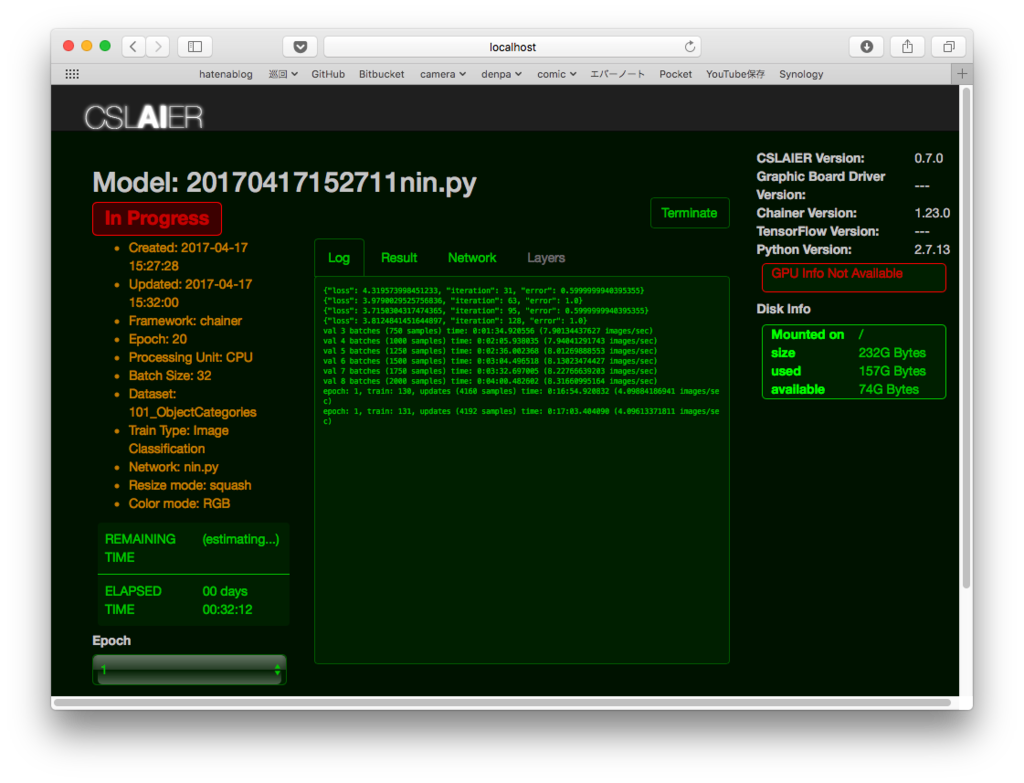The image size is (1024, 783).
Task: Click the disk used 157G Bytes value
Action: click(891, 371)
